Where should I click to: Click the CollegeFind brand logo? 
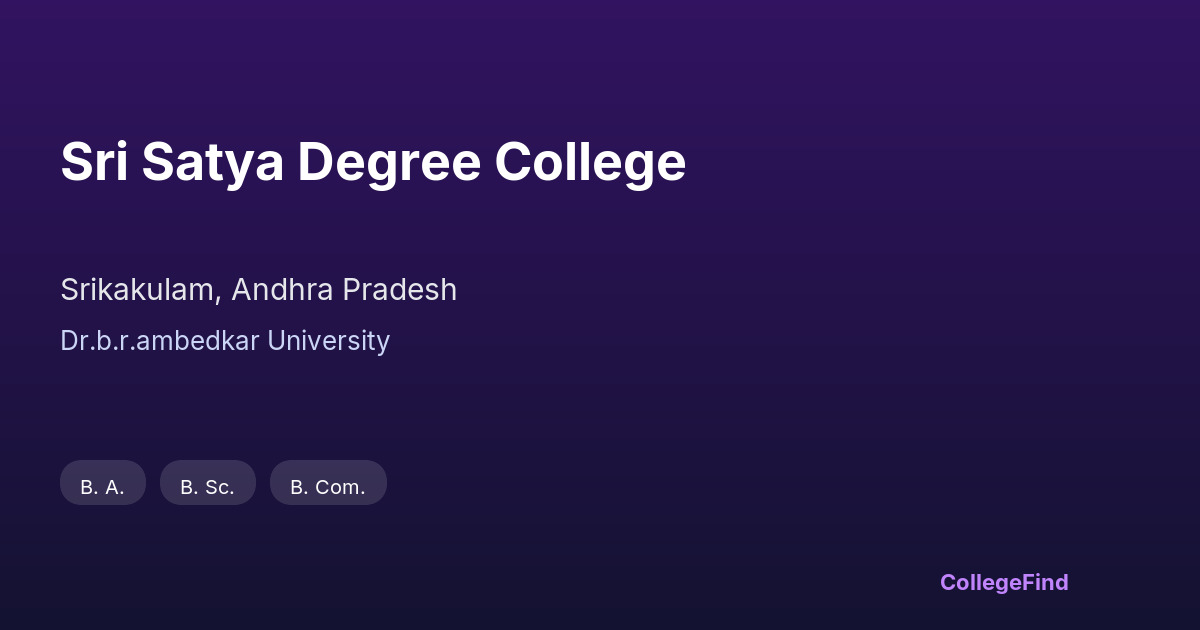(1004, 582)
